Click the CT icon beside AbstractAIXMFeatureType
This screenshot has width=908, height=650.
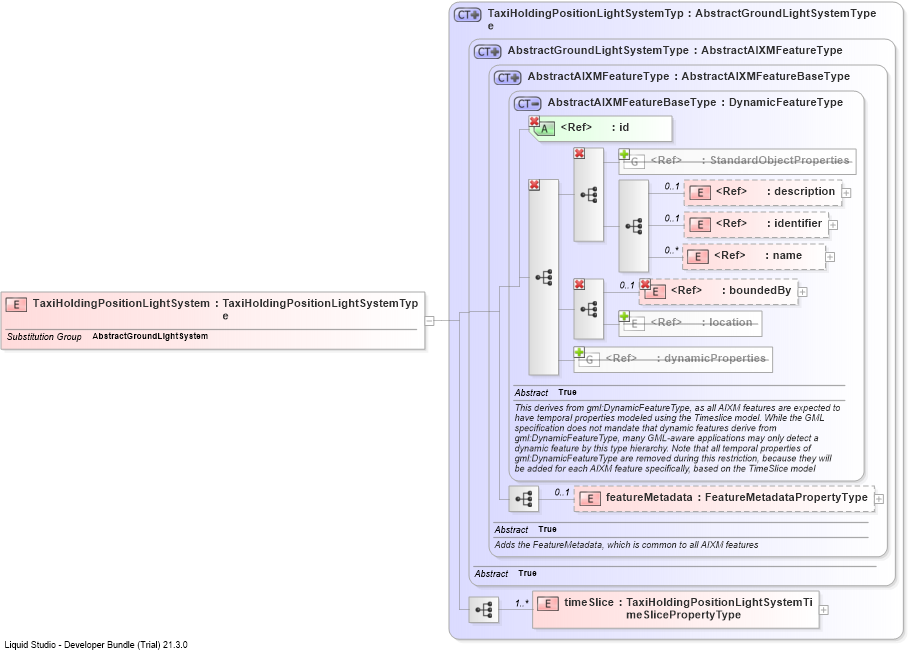[507, 78]
